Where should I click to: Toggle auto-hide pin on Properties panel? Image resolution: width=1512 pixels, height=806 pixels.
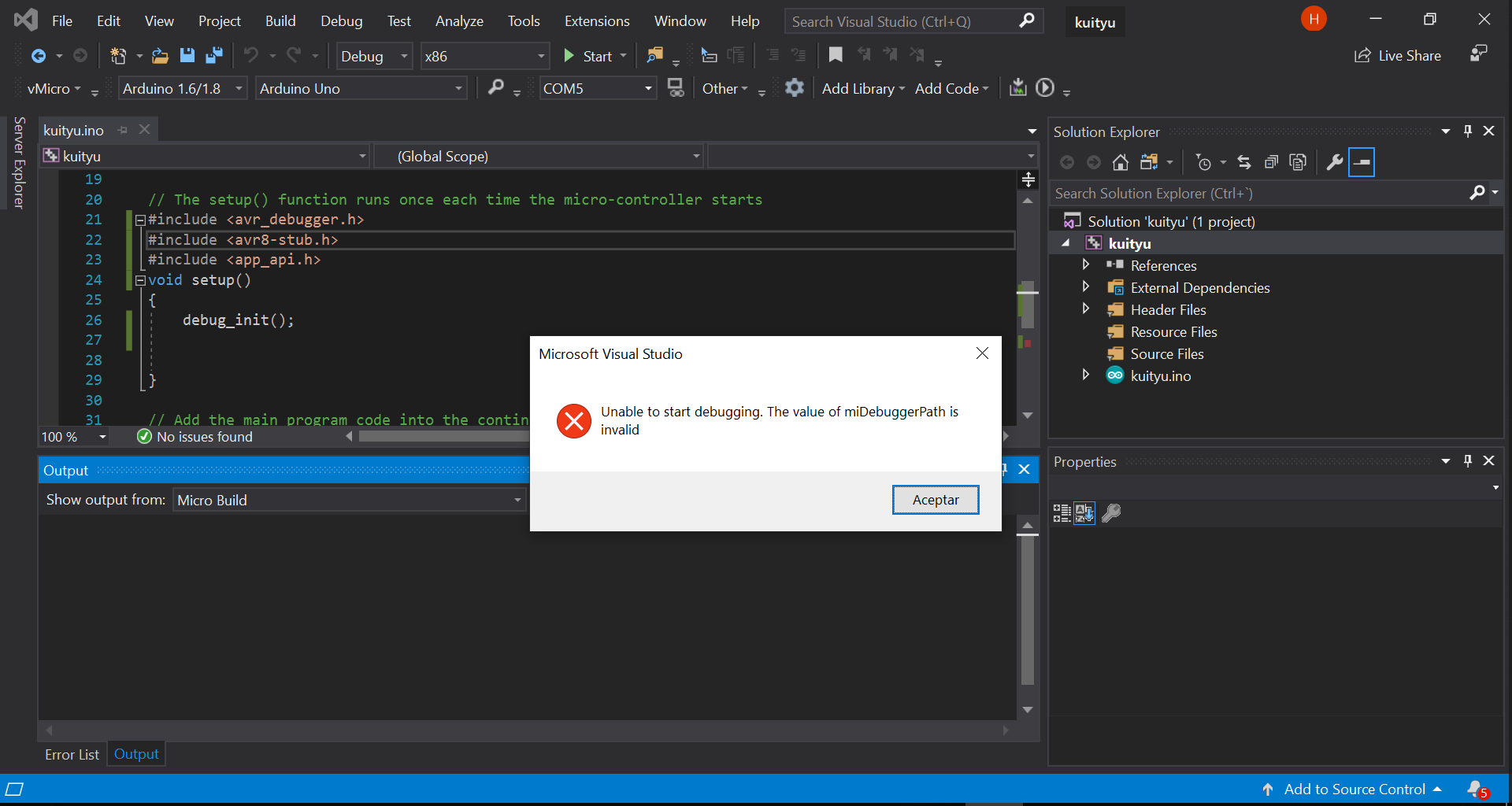point(1468,460)
